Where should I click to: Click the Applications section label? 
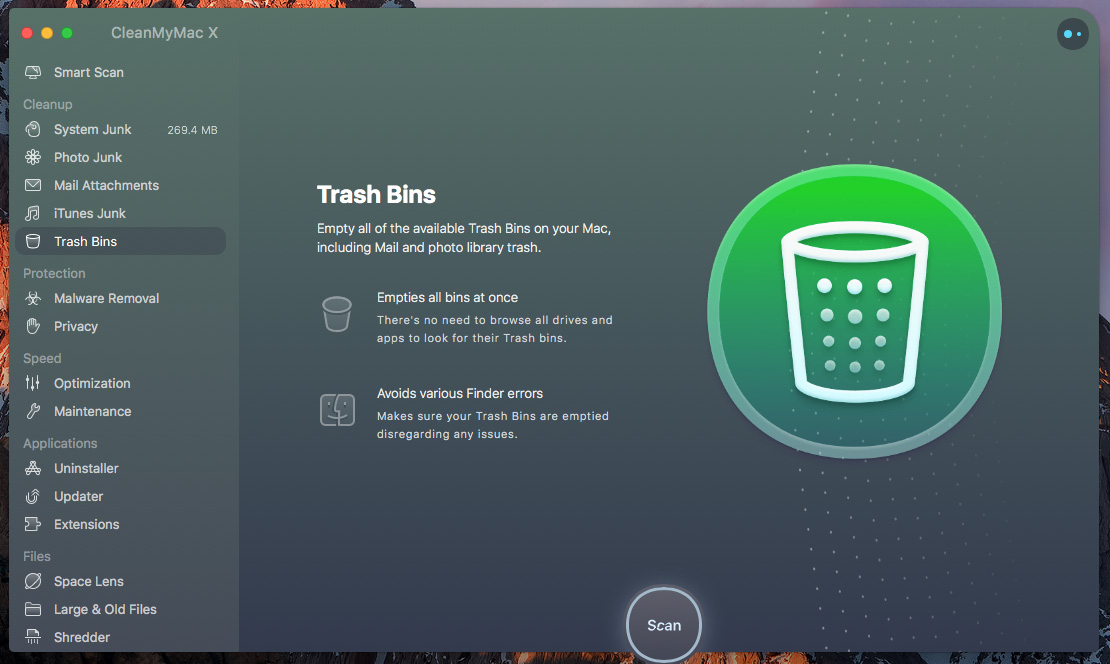[x=60, y=443]
